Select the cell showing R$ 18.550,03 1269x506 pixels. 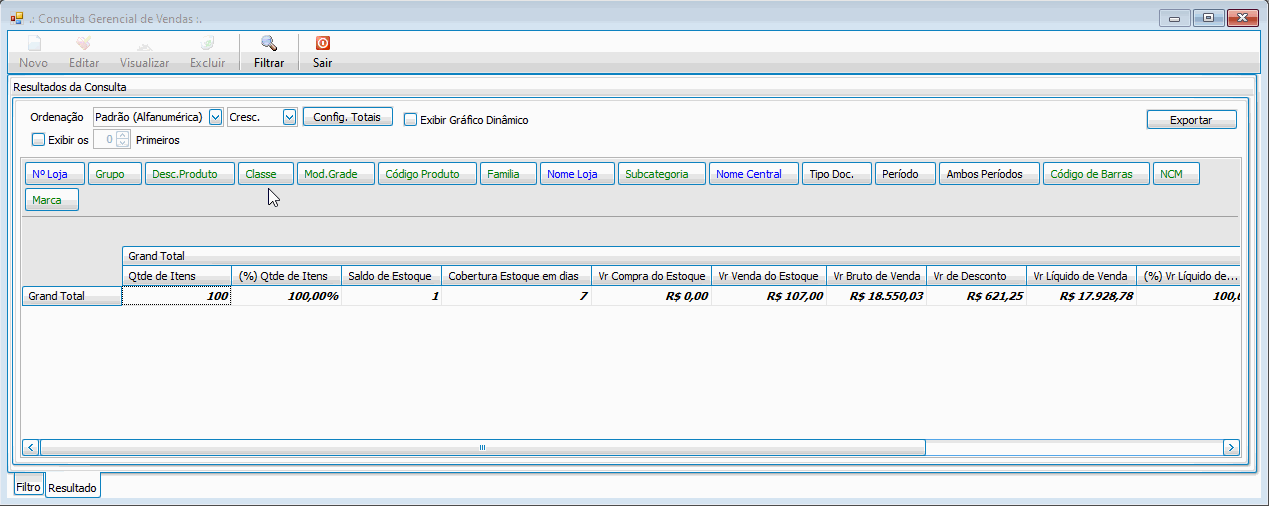click(x=877, y=296)
